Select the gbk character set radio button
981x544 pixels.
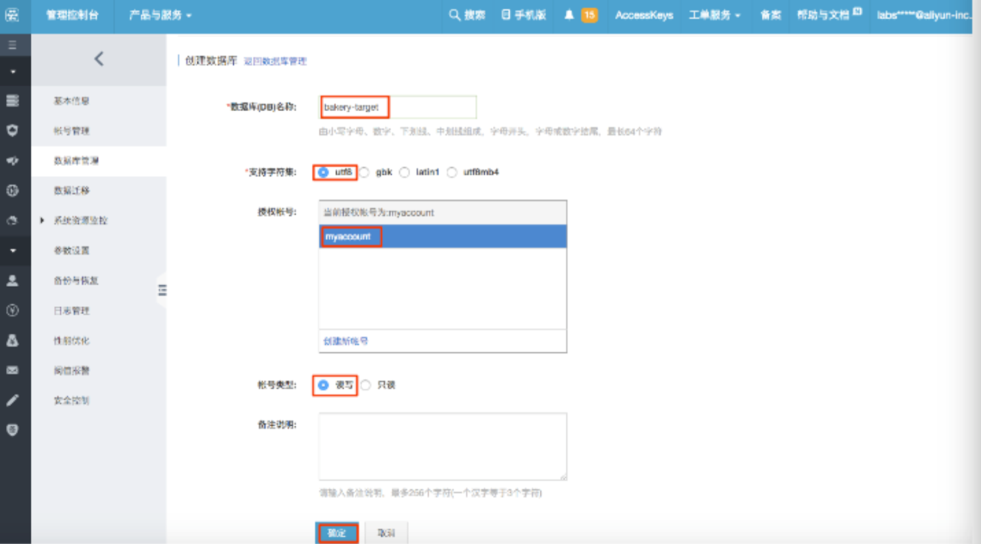(366, 172)
